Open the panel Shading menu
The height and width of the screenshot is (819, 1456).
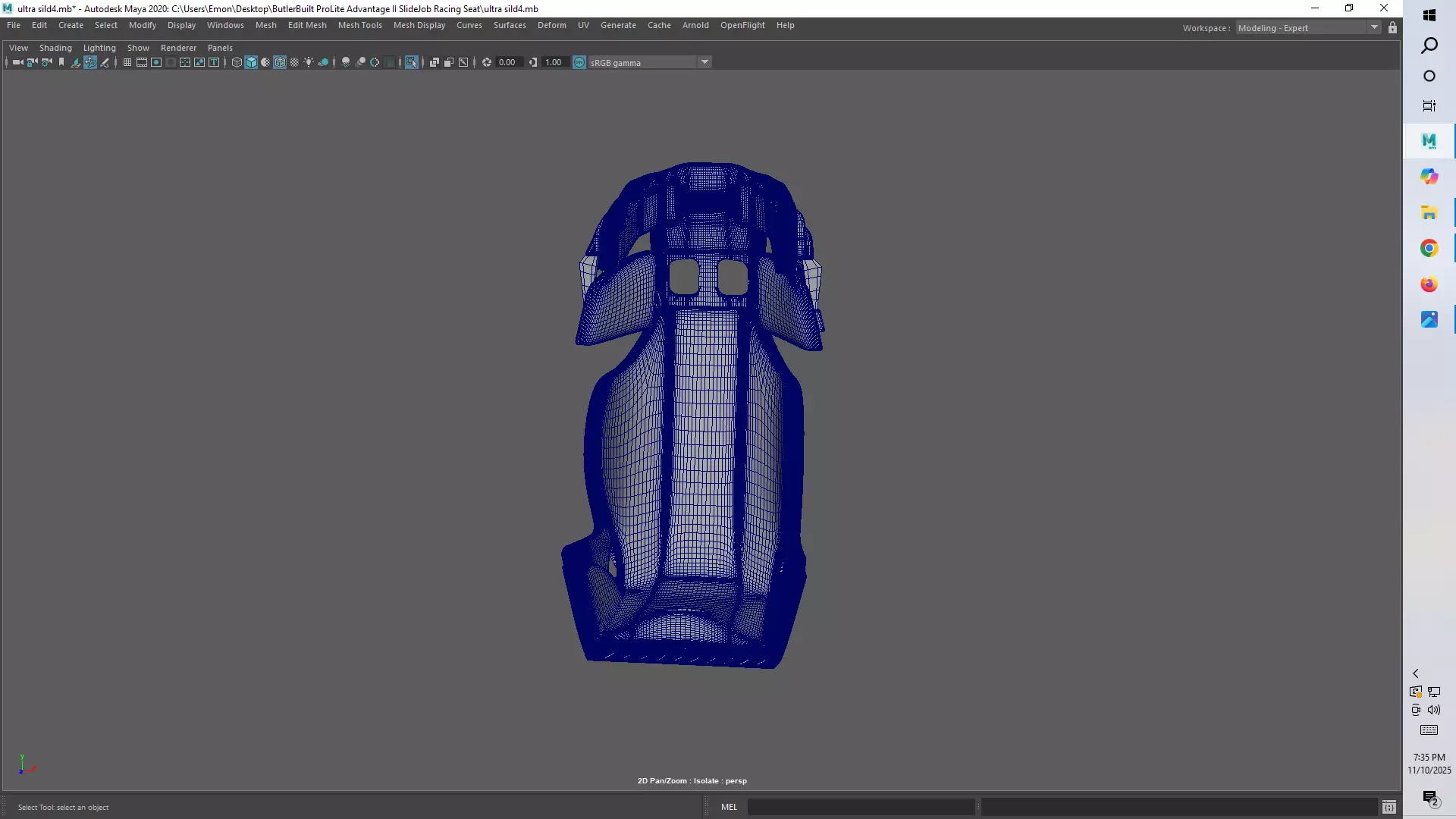(55, 48)
